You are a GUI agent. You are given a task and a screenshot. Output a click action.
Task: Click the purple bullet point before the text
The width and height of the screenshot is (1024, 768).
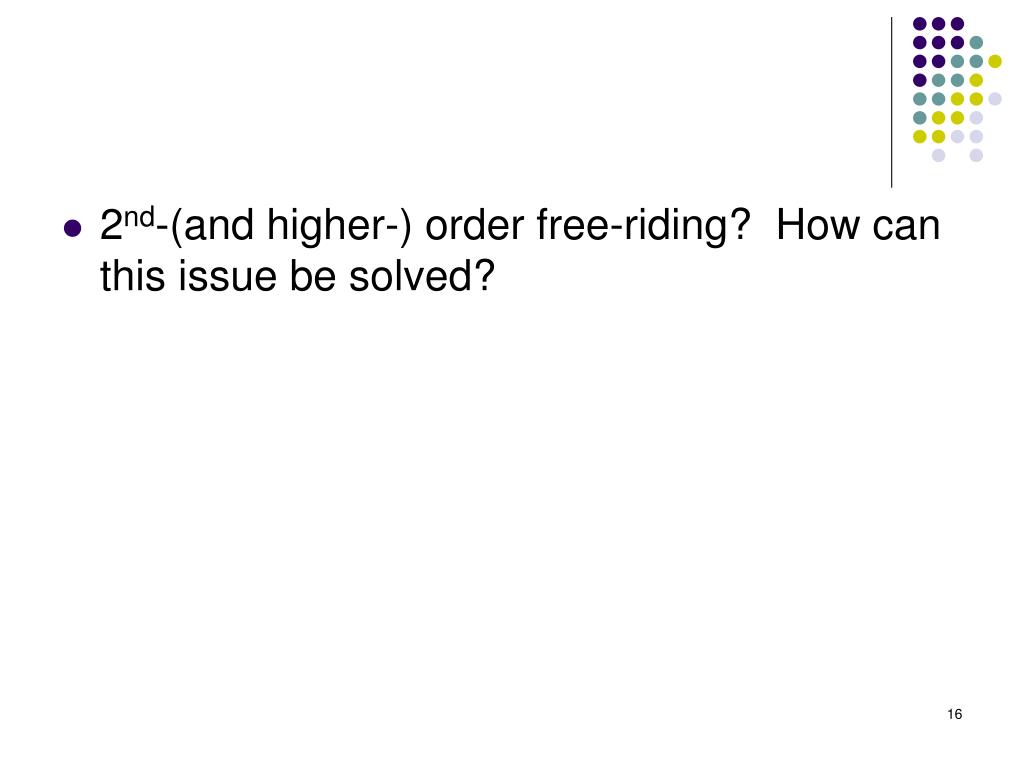(x=72, y=229)
